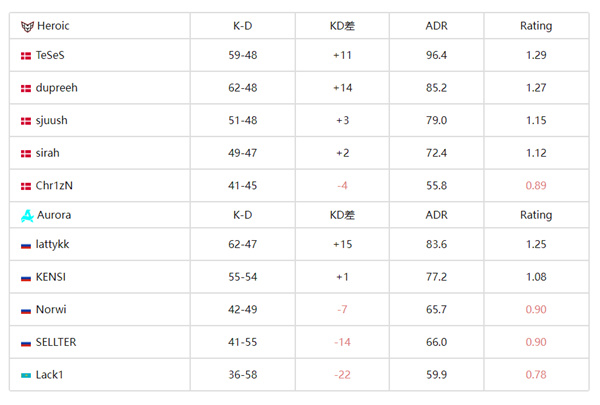
Task: Click the flag icon beside SELLTER
Action: coord(26,343)
